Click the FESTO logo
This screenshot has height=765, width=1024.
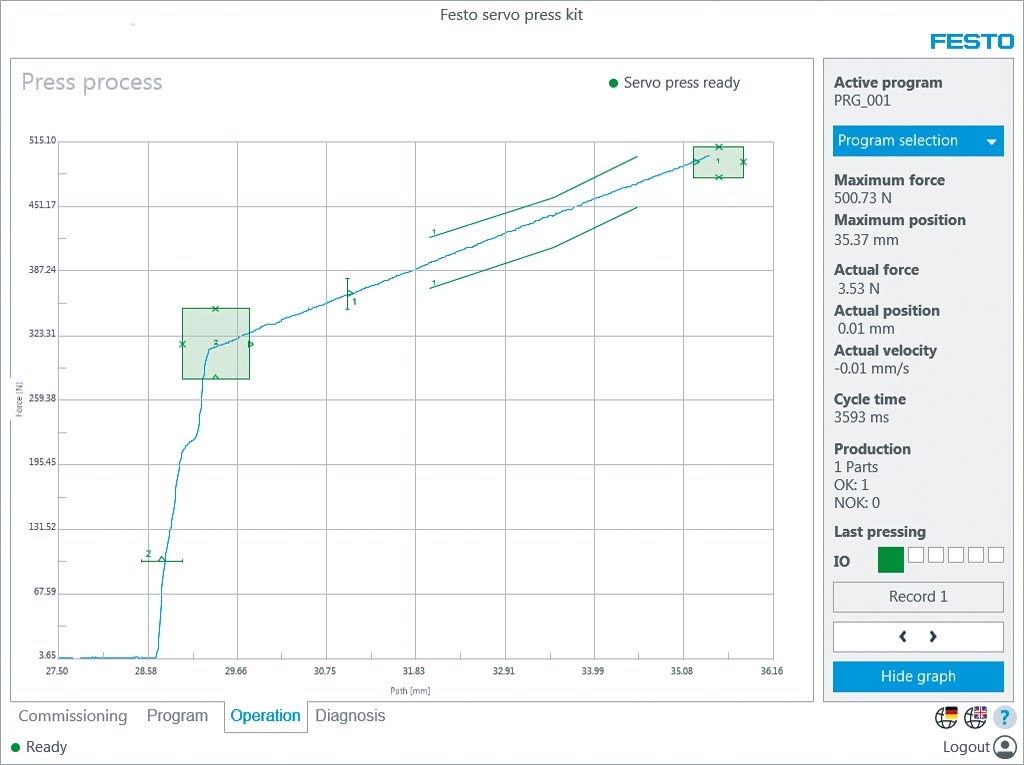[x=972, y=42]
